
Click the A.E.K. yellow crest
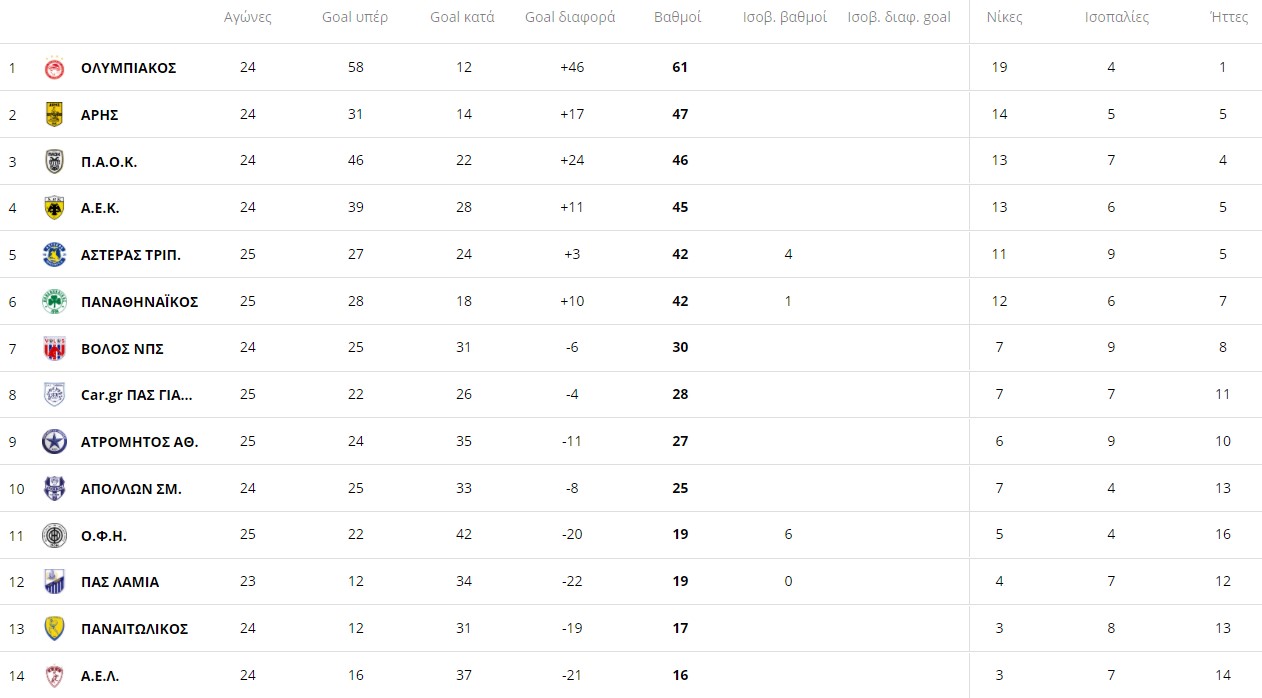[54, 208]
